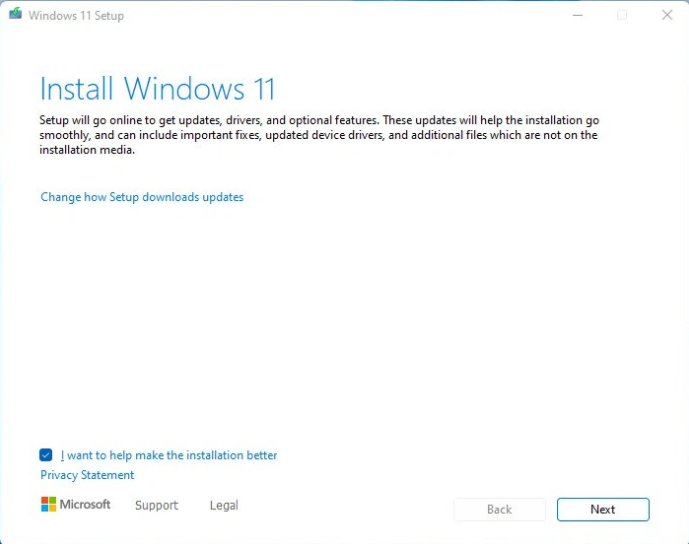Minimize the Windows 11 Setup window
Image resolution: width=689 pixels, height=544 pixels.
click(576, 15)
